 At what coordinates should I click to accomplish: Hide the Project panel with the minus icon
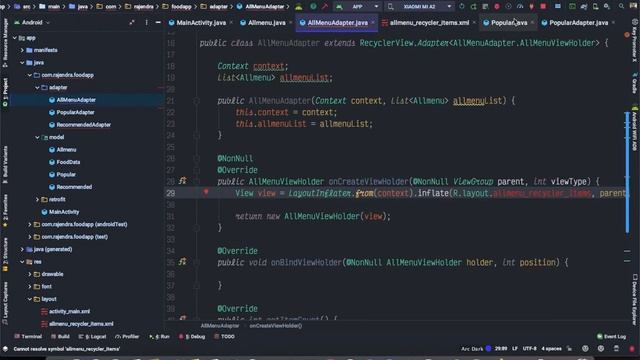[x=158, y=23]
